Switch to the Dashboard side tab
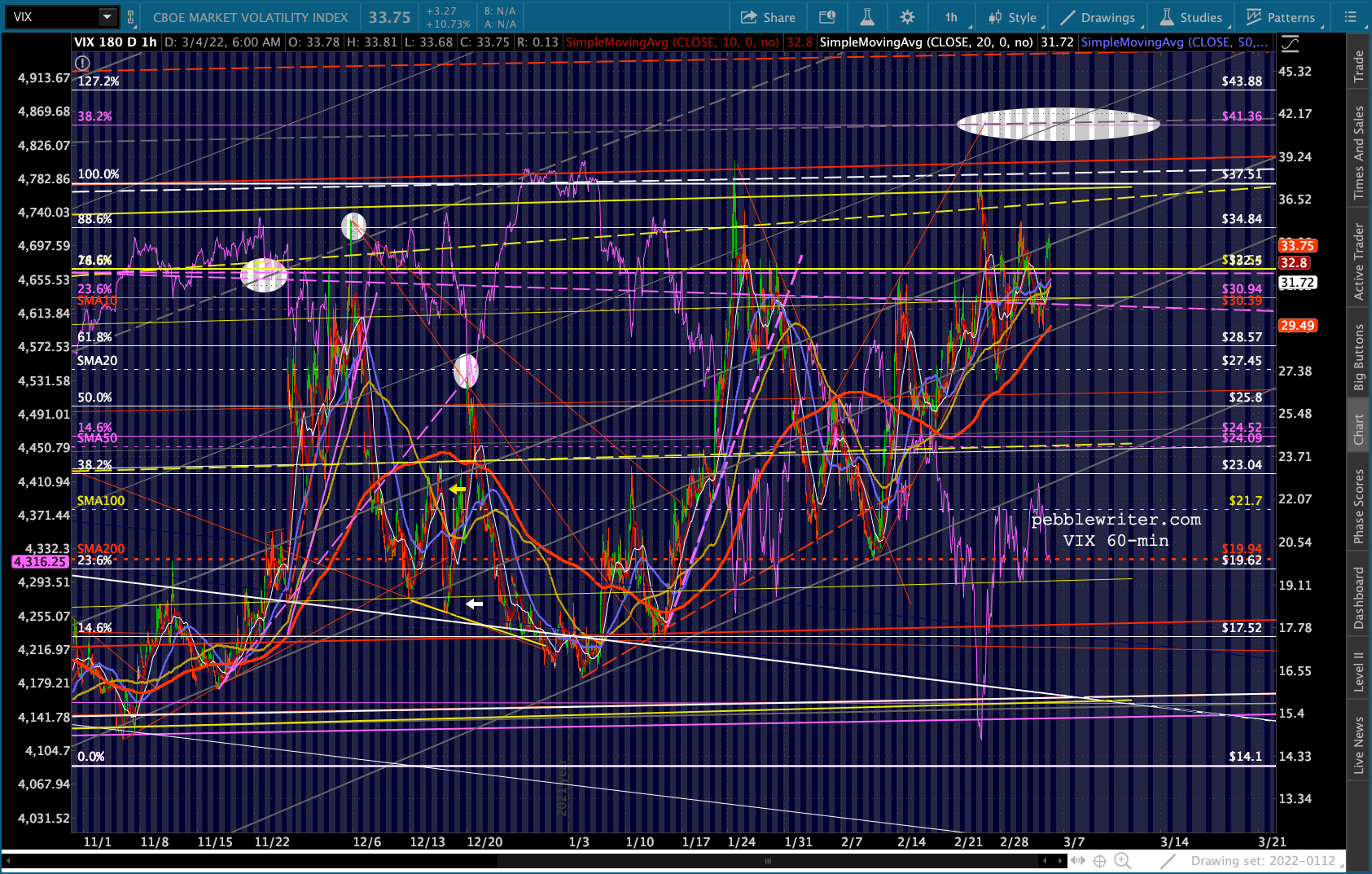This screenshot has width=1372, height=874. [1358, 598]
